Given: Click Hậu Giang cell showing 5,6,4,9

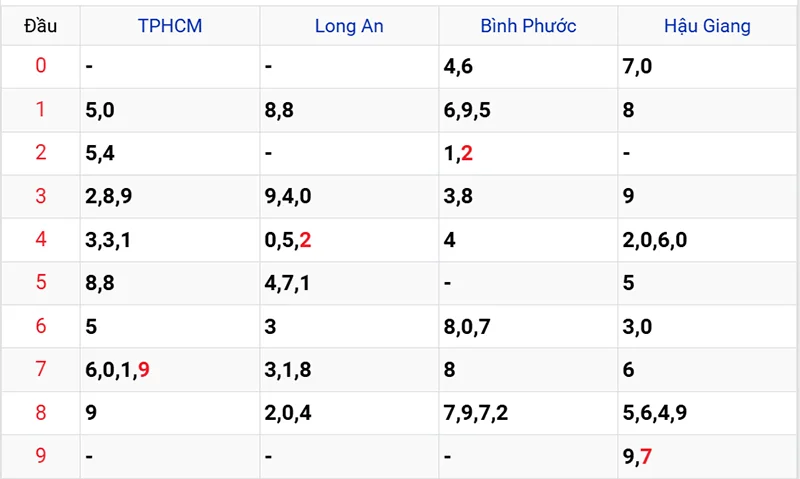Looking at the screenshot, I should tap(654, 413).
